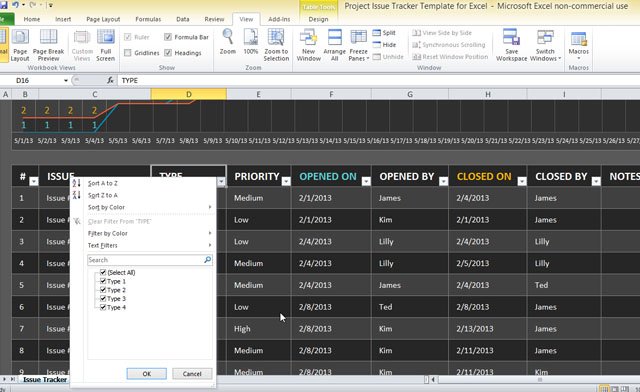640x392 pixels.
Task: Click the Undo icon in quick access toolbar
Action: (x=15, y=5)
